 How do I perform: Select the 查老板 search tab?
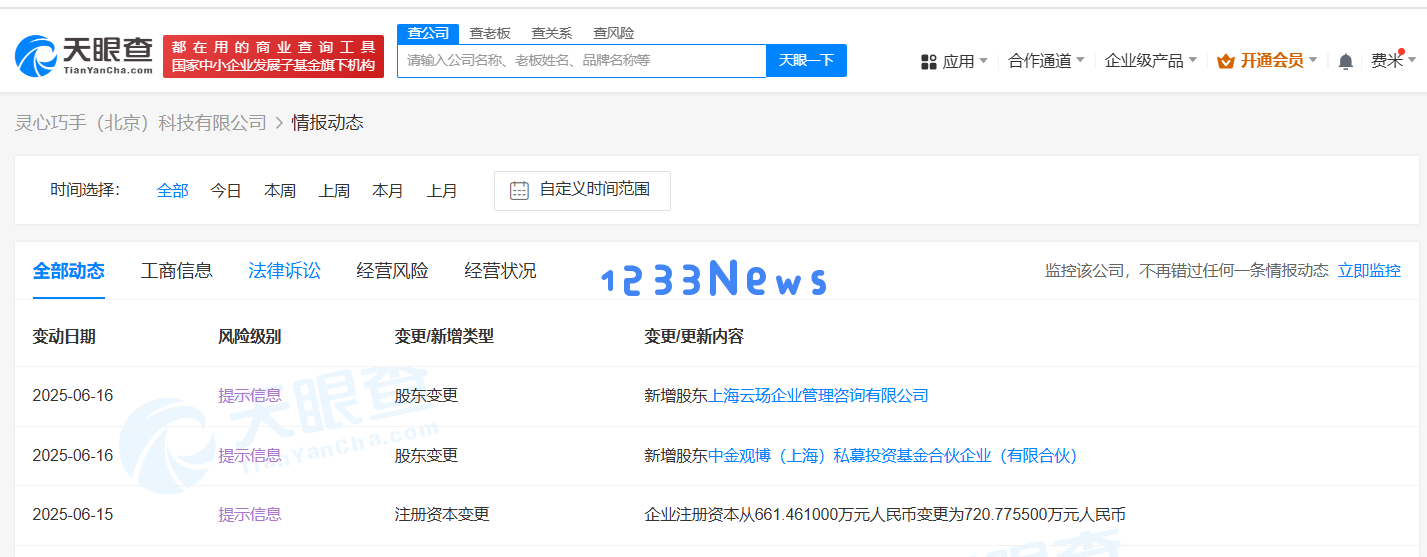coord(490,33)
